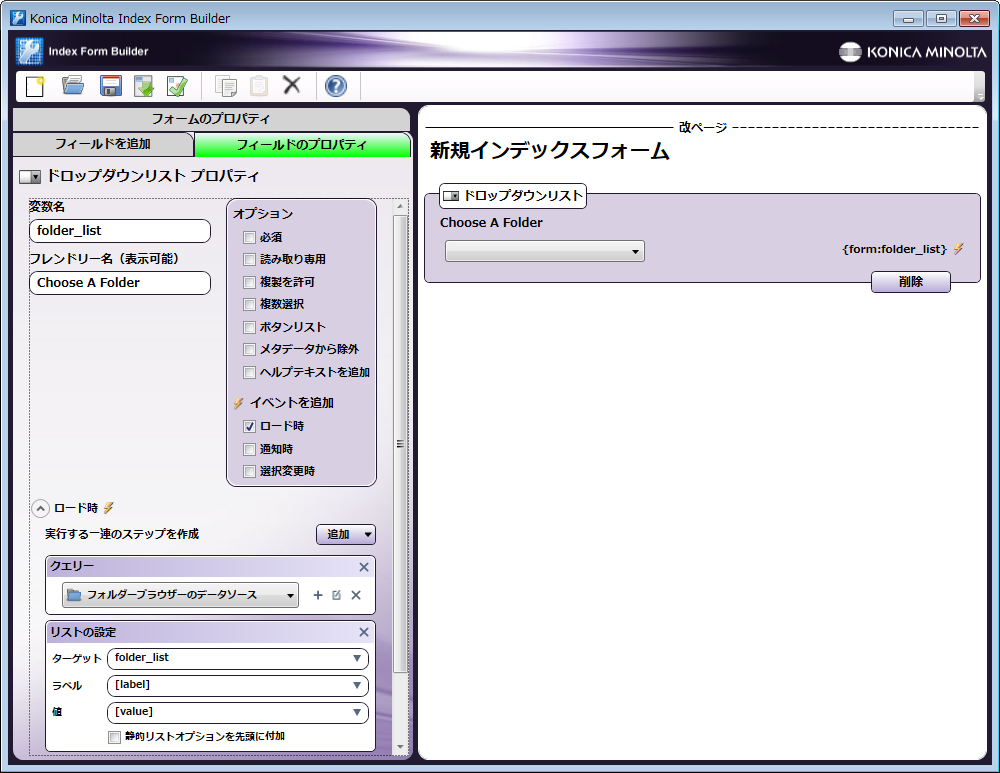Click the Index Form Builder logo icon
The height and width of the screenshot is (773, 1000).
29,52
